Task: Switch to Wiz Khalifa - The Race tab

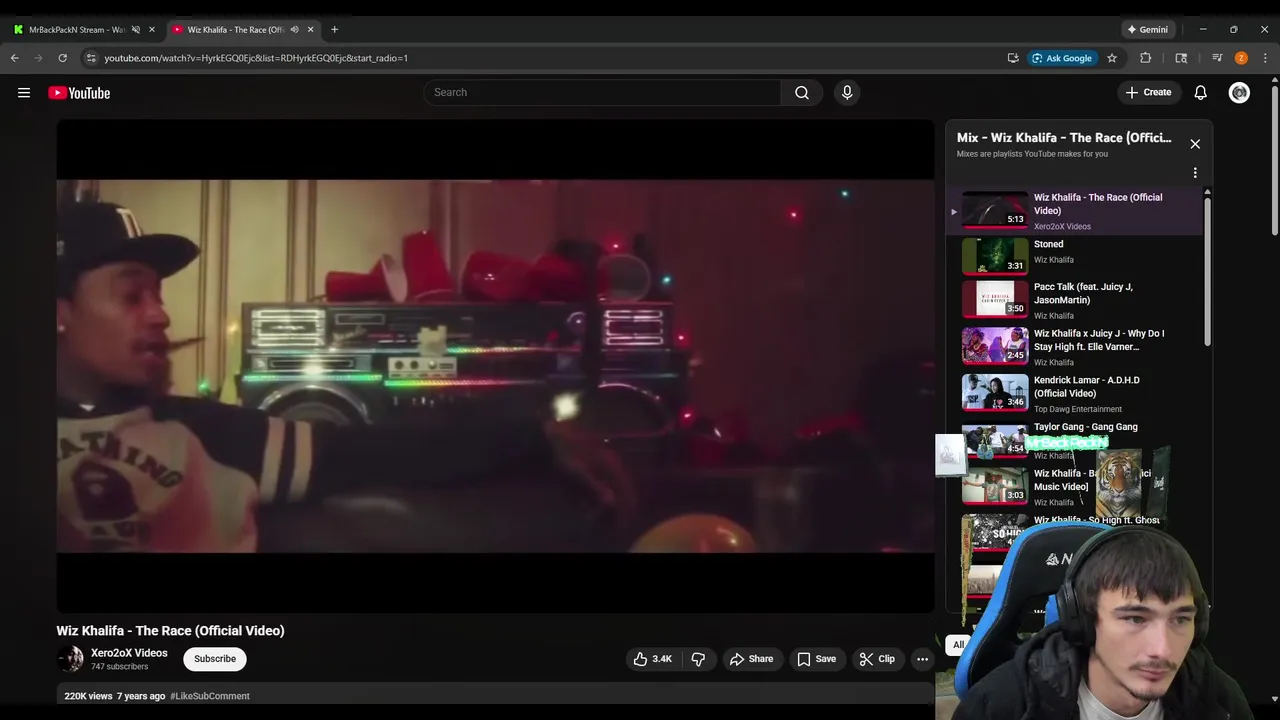Action: pyautogui.click(x=237, y=29)
